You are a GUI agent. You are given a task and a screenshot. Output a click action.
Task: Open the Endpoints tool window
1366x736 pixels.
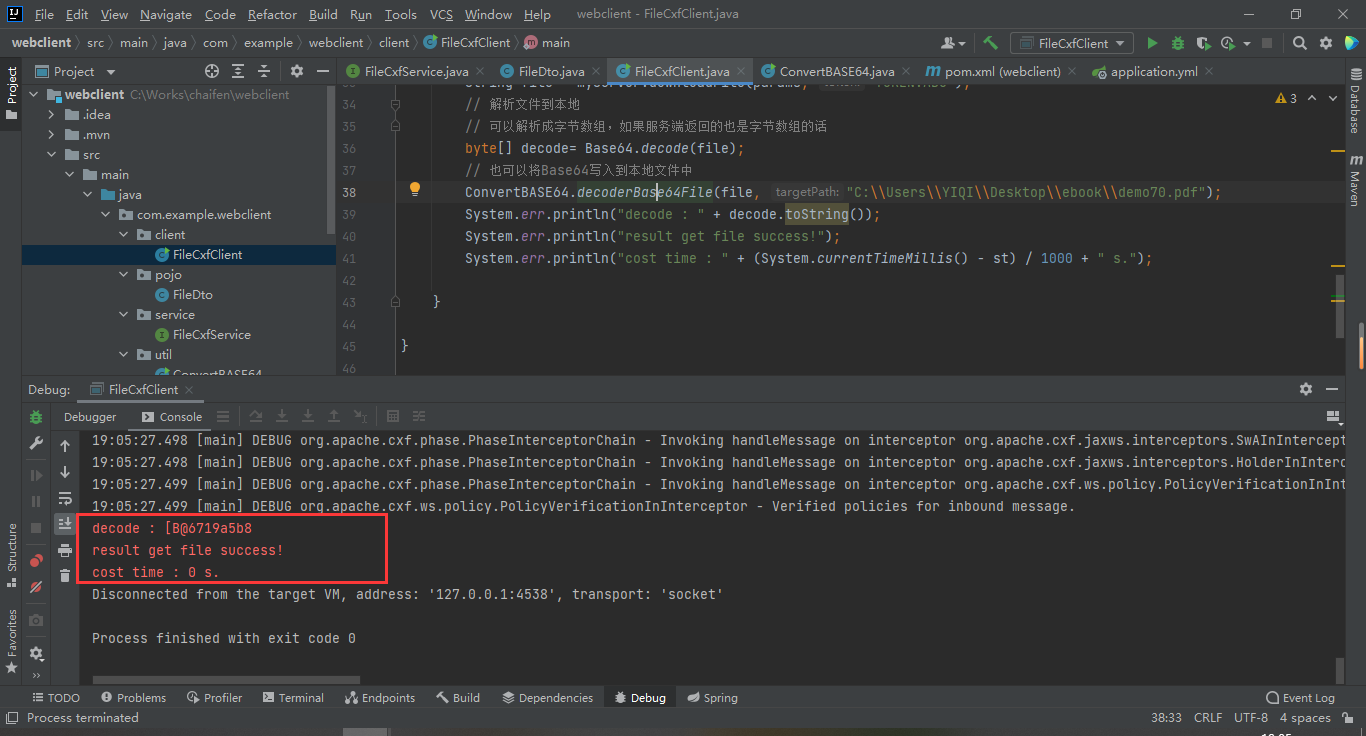point(380,697)
